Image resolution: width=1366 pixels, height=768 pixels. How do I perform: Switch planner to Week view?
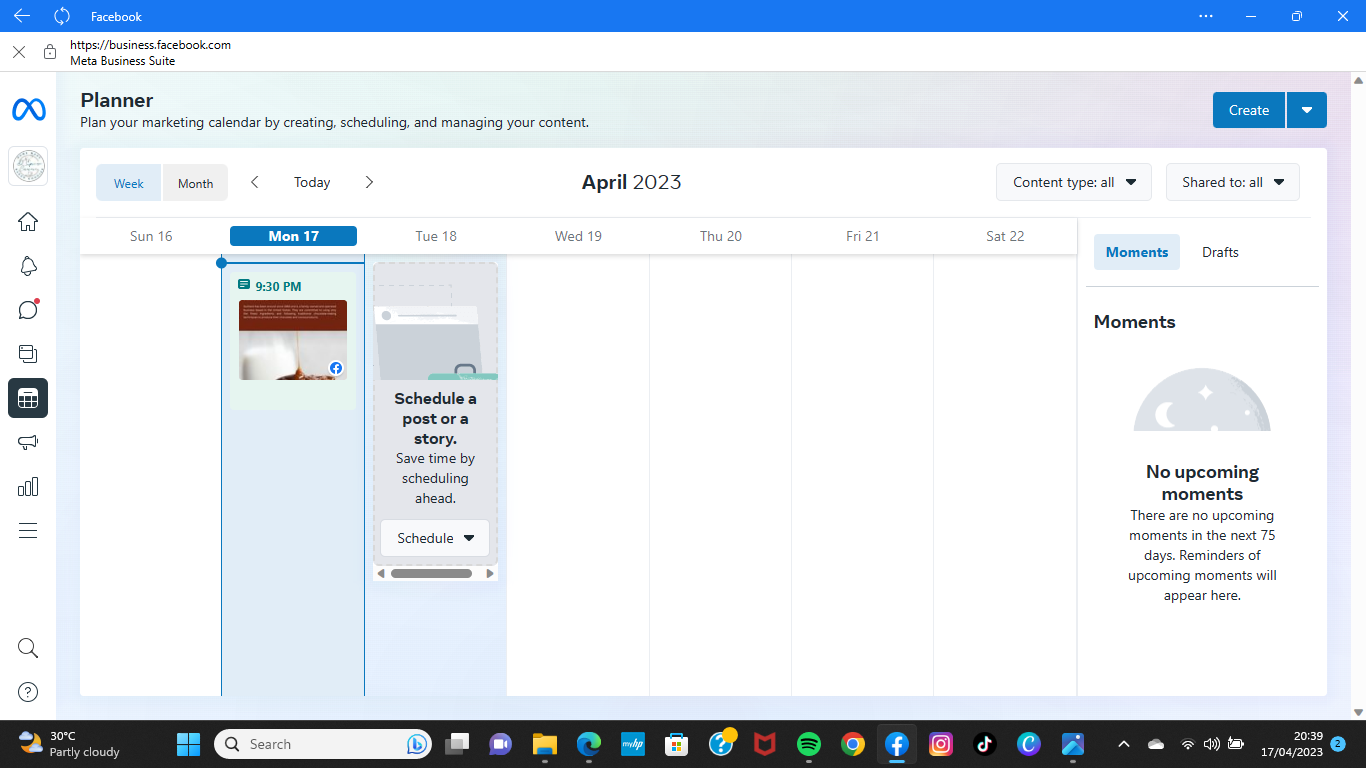pos(128,183)
